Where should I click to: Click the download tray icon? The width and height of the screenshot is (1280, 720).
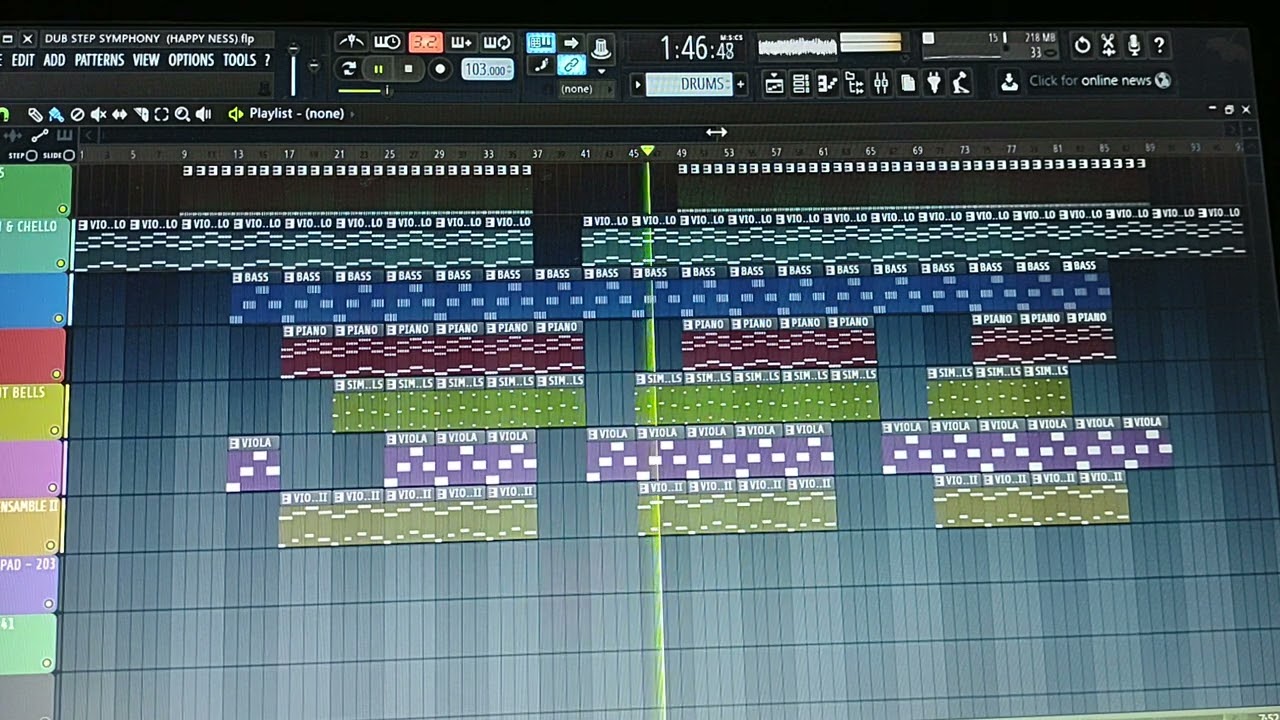(x=1009, y=82)
